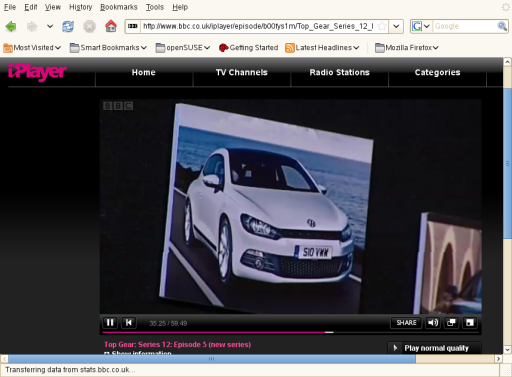512x377 pixels.
Task: Go to the home page
Action: [x=111, y=26]
